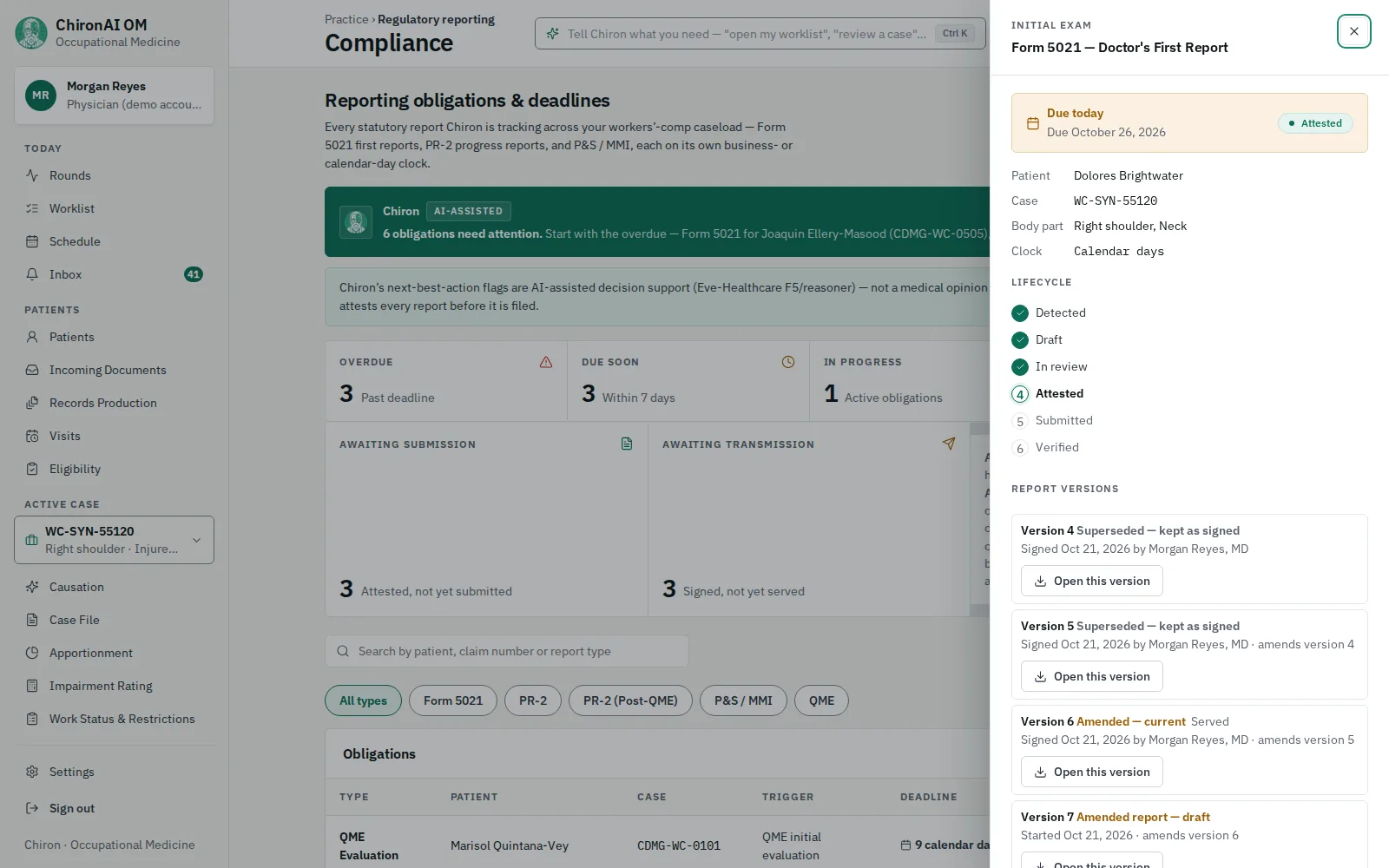
Task: Filter obligations by Form 5021
Action: 453,700
